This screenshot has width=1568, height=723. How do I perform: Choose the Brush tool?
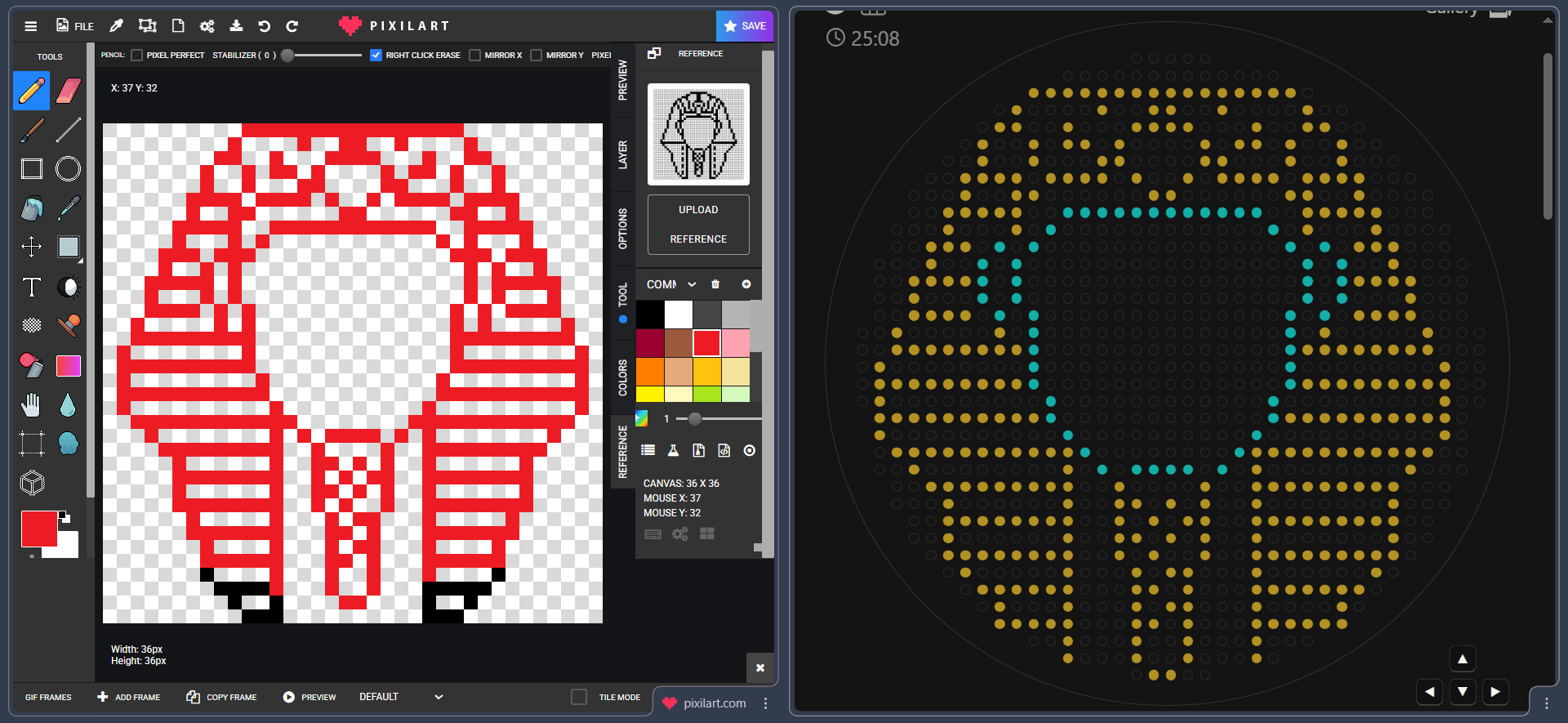[32, 130]
